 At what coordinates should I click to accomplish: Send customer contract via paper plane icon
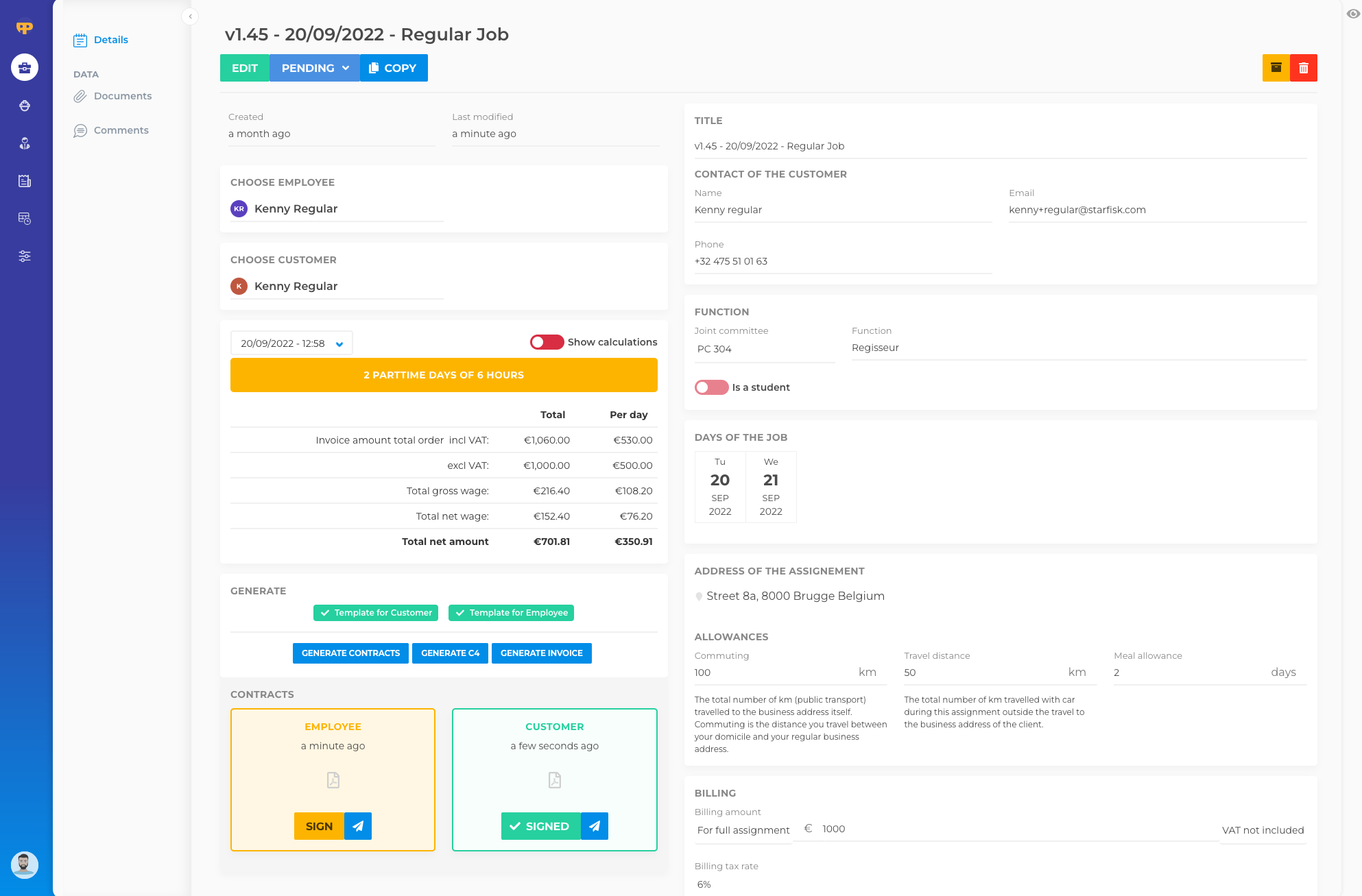click(595, 826)
